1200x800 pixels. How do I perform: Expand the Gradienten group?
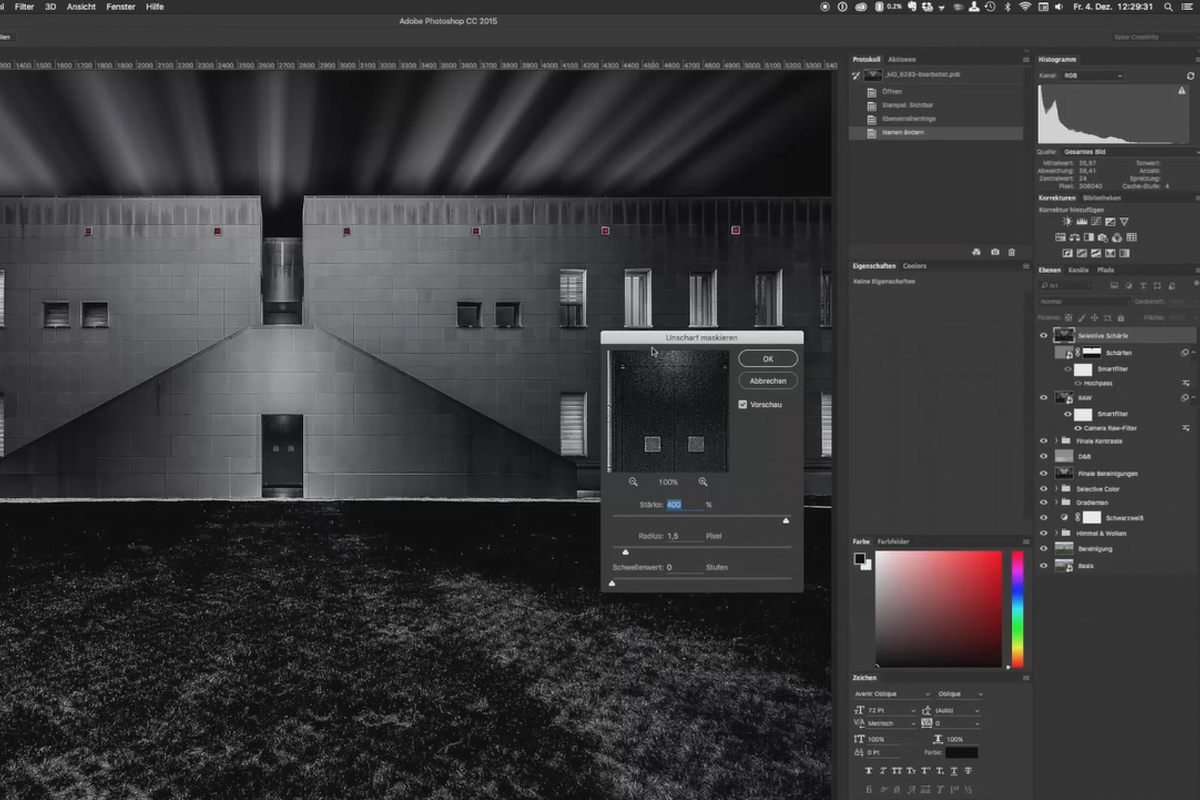1056,502
